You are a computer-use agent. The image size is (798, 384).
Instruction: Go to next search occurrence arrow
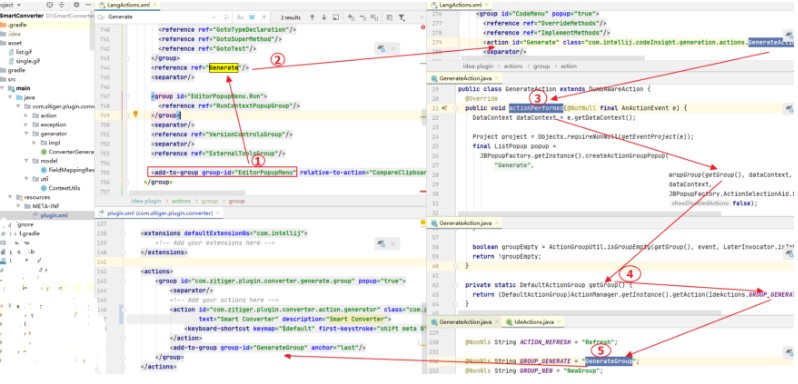[x=324, y=17]
